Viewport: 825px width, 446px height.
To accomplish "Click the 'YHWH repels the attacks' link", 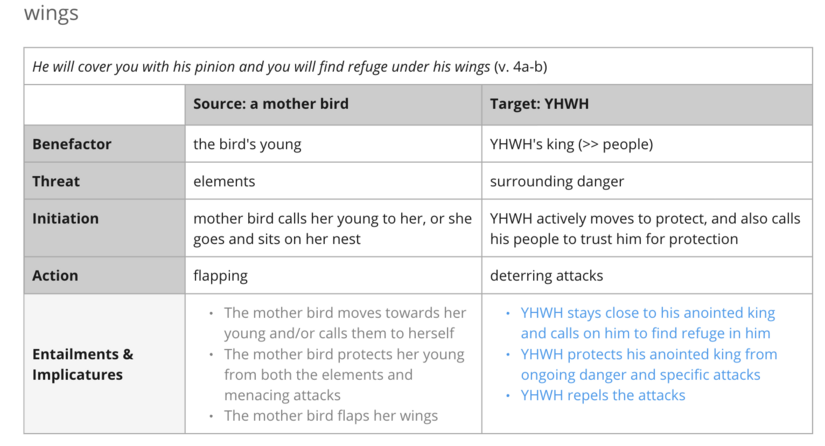I will pos(603,395).
